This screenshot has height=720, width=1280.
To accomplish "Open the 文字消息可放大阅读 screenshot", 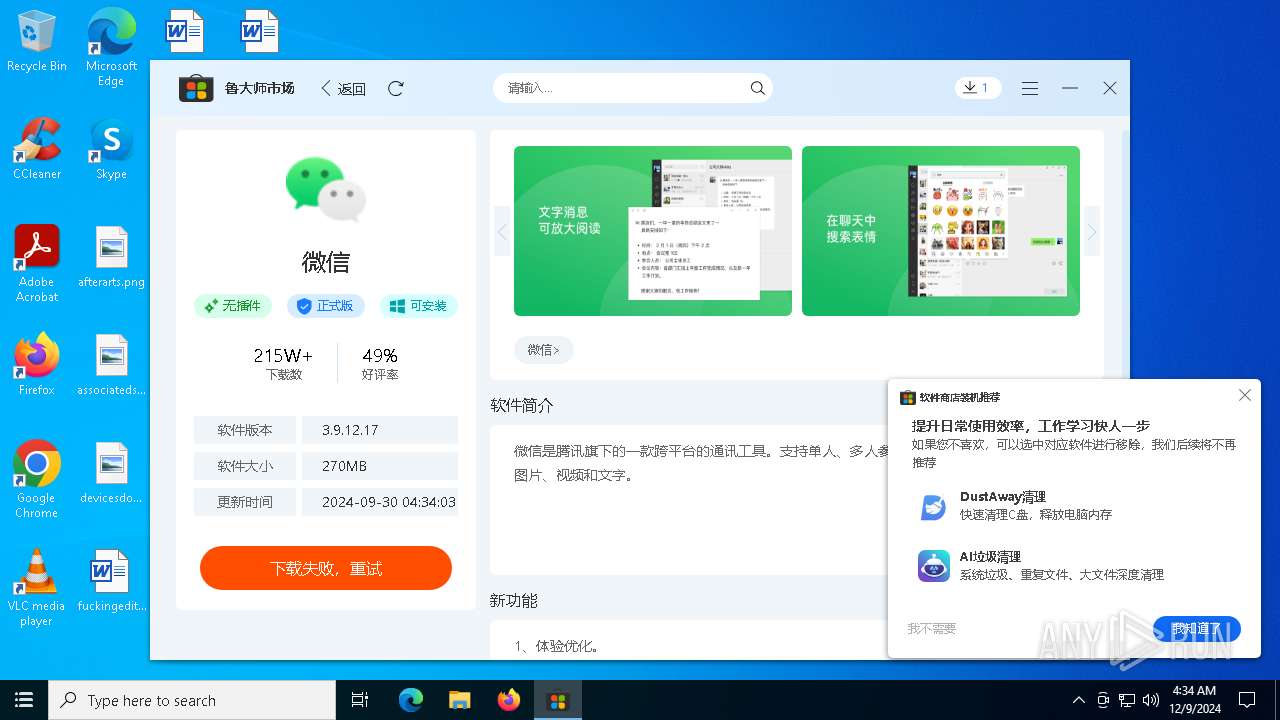I will tap(653, 231).
